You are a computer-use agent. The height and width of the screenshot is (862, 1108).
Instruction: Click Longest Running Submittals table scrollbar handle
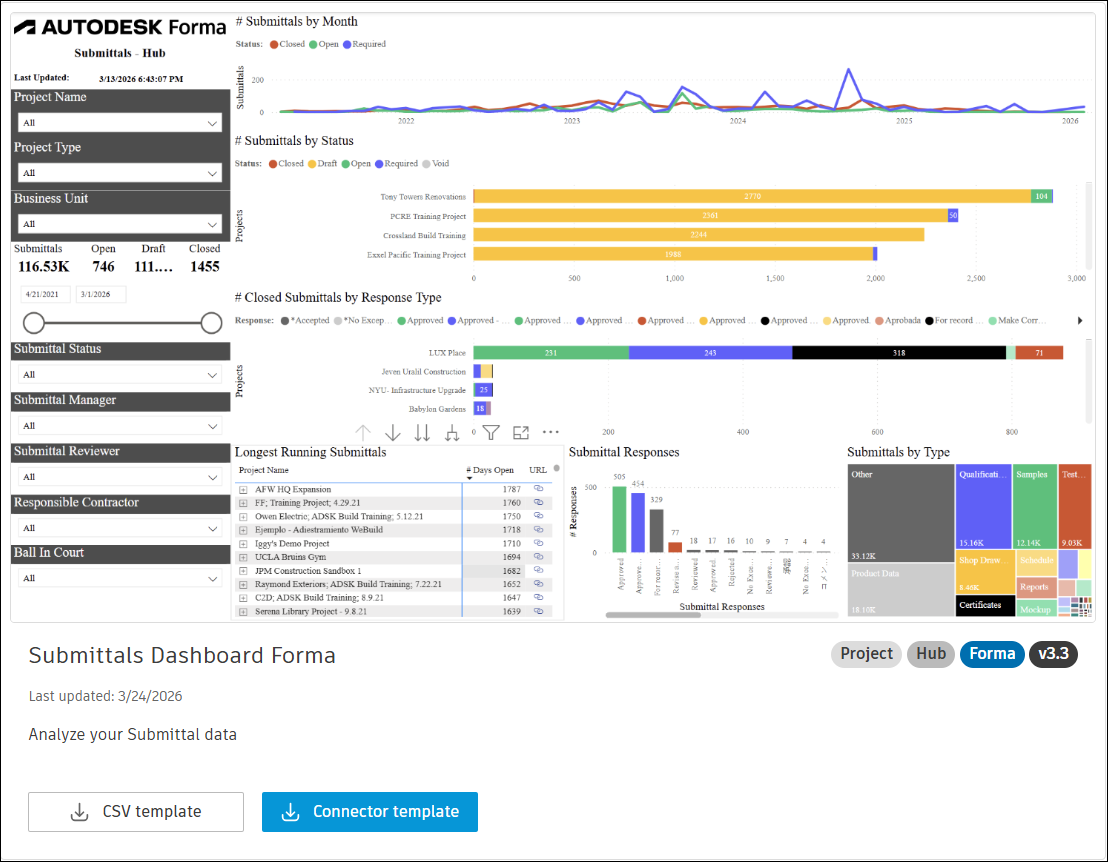click(557, 468)
